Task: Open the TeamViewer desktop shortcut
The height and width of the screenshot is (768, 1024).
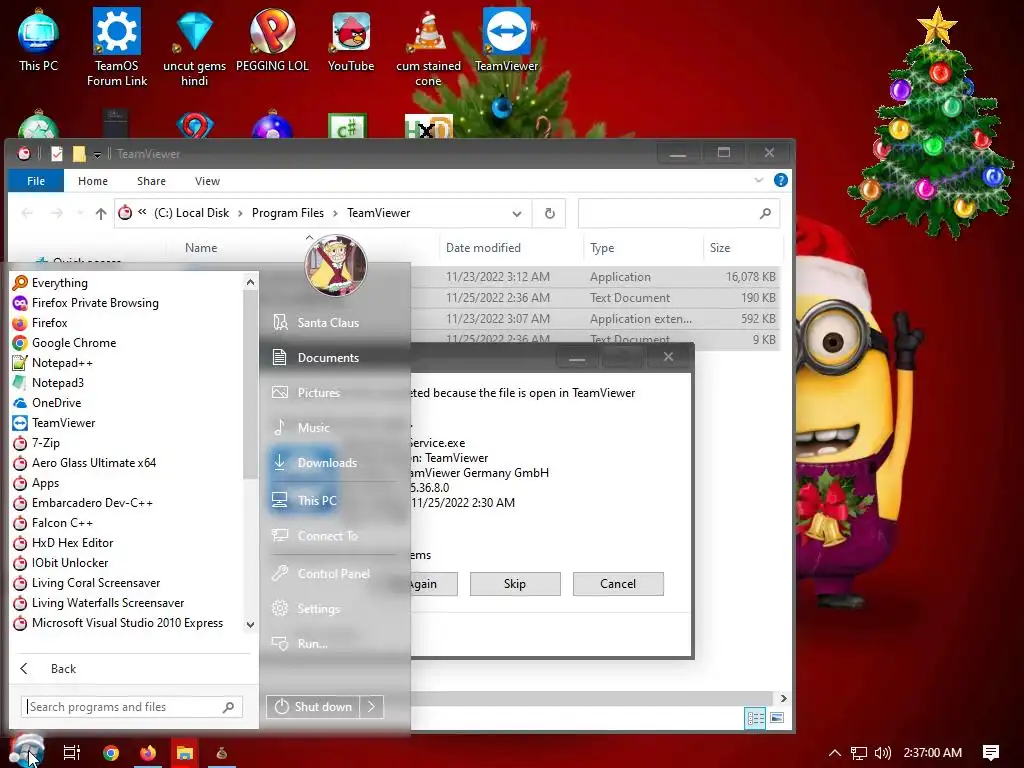Action: (x=506, y=40)
